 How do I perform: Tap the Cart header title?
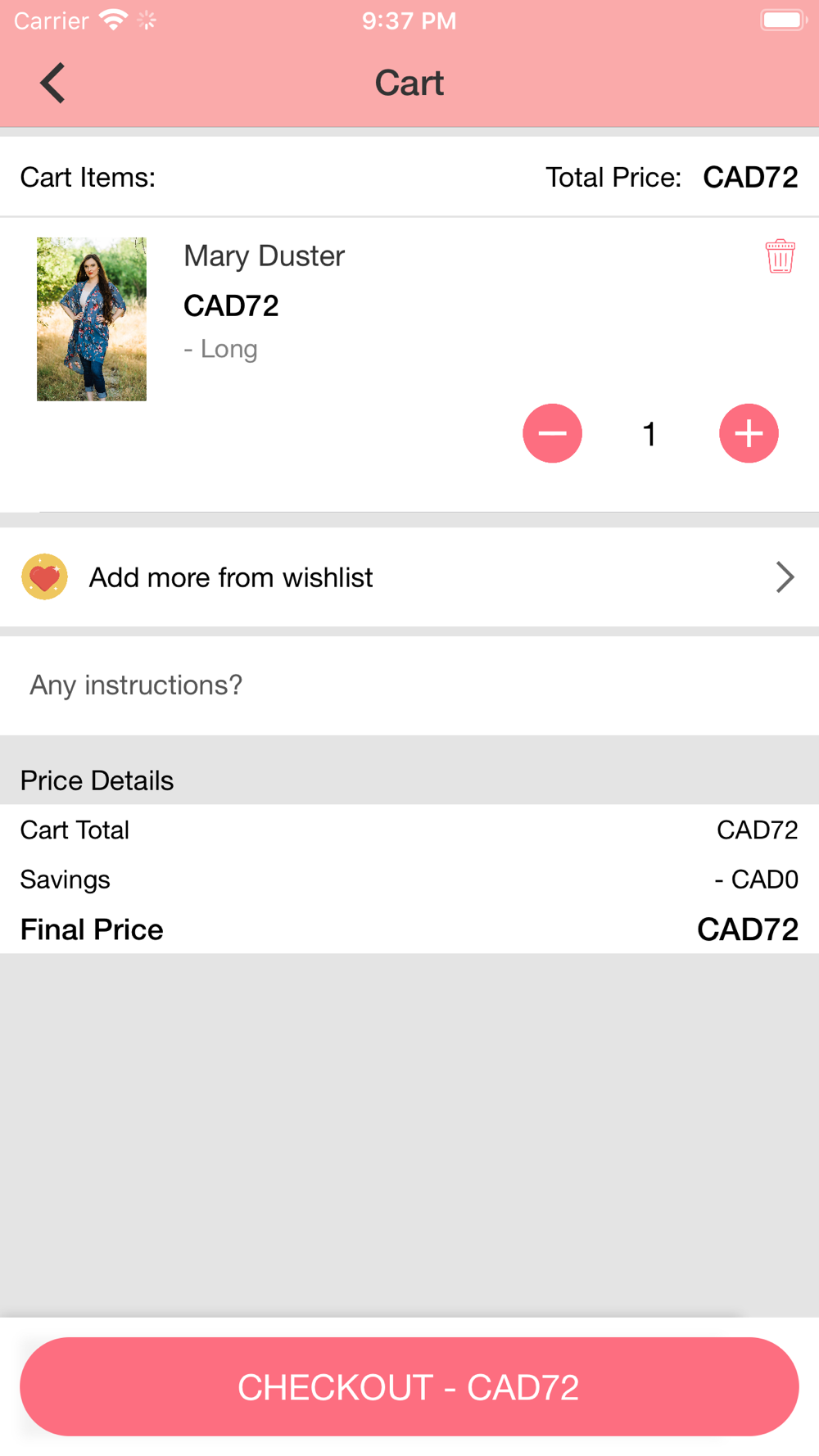409,83
